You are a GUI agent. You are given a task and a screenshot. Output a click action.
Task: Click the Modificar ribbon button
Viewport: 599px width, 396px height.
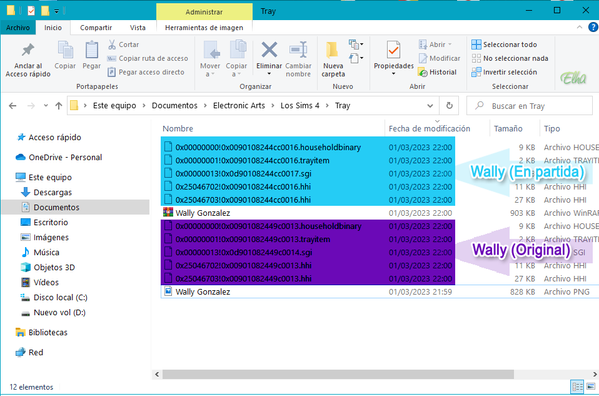coord(439,58)
